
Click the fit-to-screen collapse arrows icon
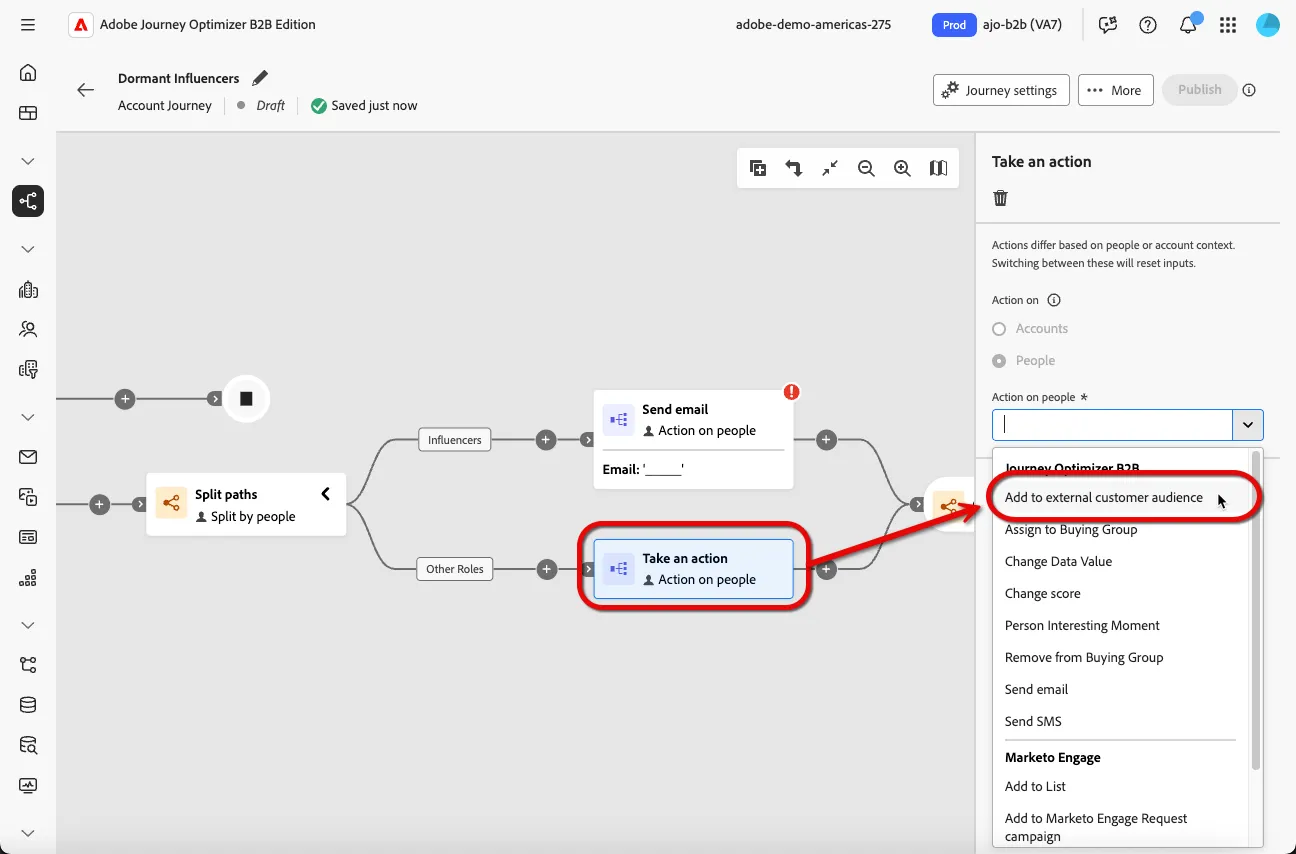pyautogui.click(x=830, y=169)
